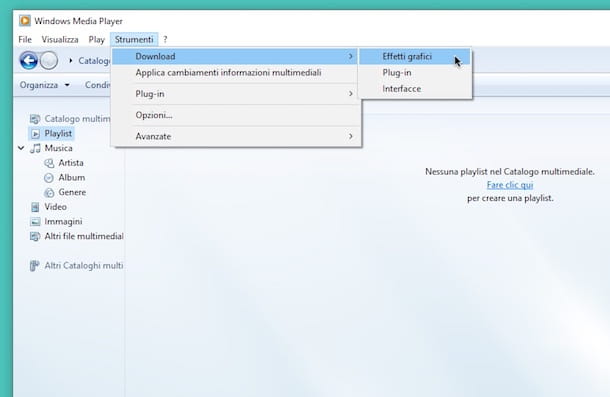Open the Play menu
The image size is (610, 397).
pos(96,40)
